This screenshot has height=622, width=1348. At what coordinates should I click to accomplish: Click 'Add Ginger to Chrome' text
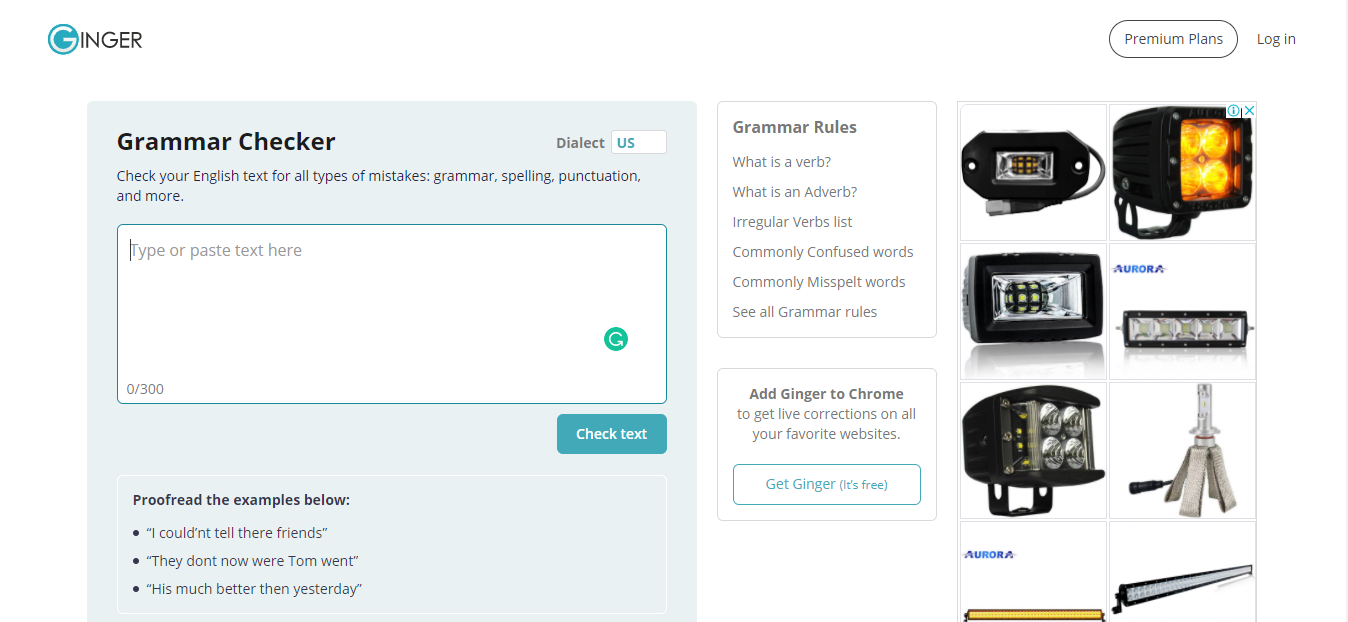coord(827,394)
